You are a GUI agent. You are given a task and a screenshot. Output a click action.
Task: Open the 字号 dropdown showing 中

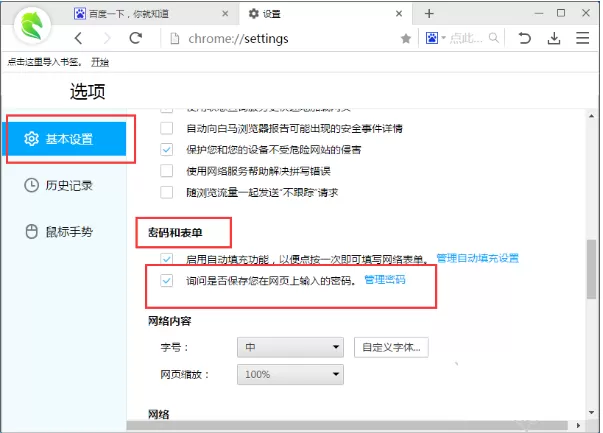pyautogui.click(x=290, y=347)
